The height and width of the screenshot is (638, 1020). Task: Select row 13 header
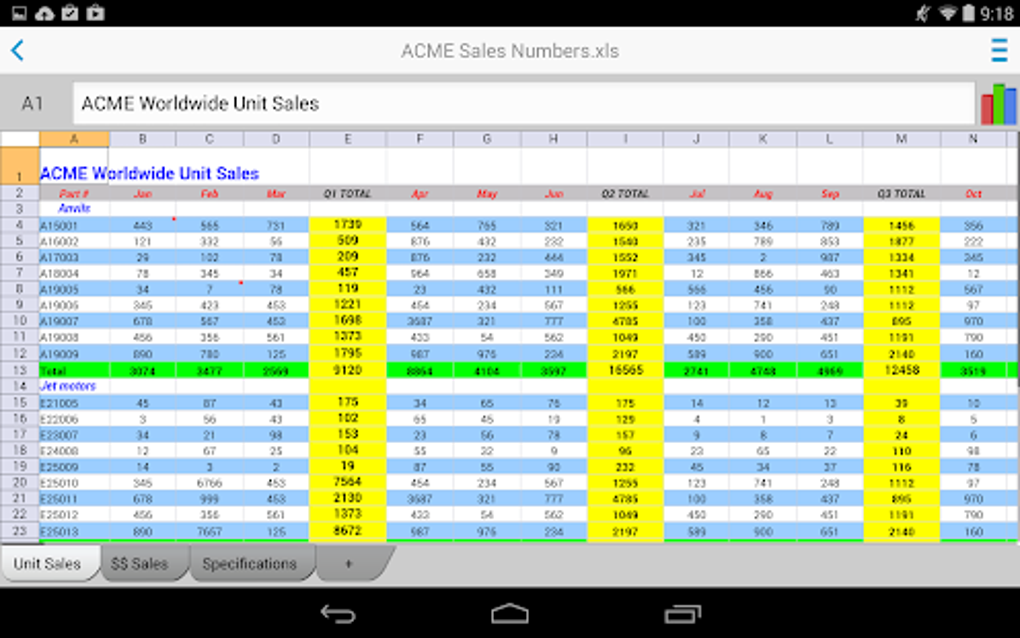tap(20, 370)
